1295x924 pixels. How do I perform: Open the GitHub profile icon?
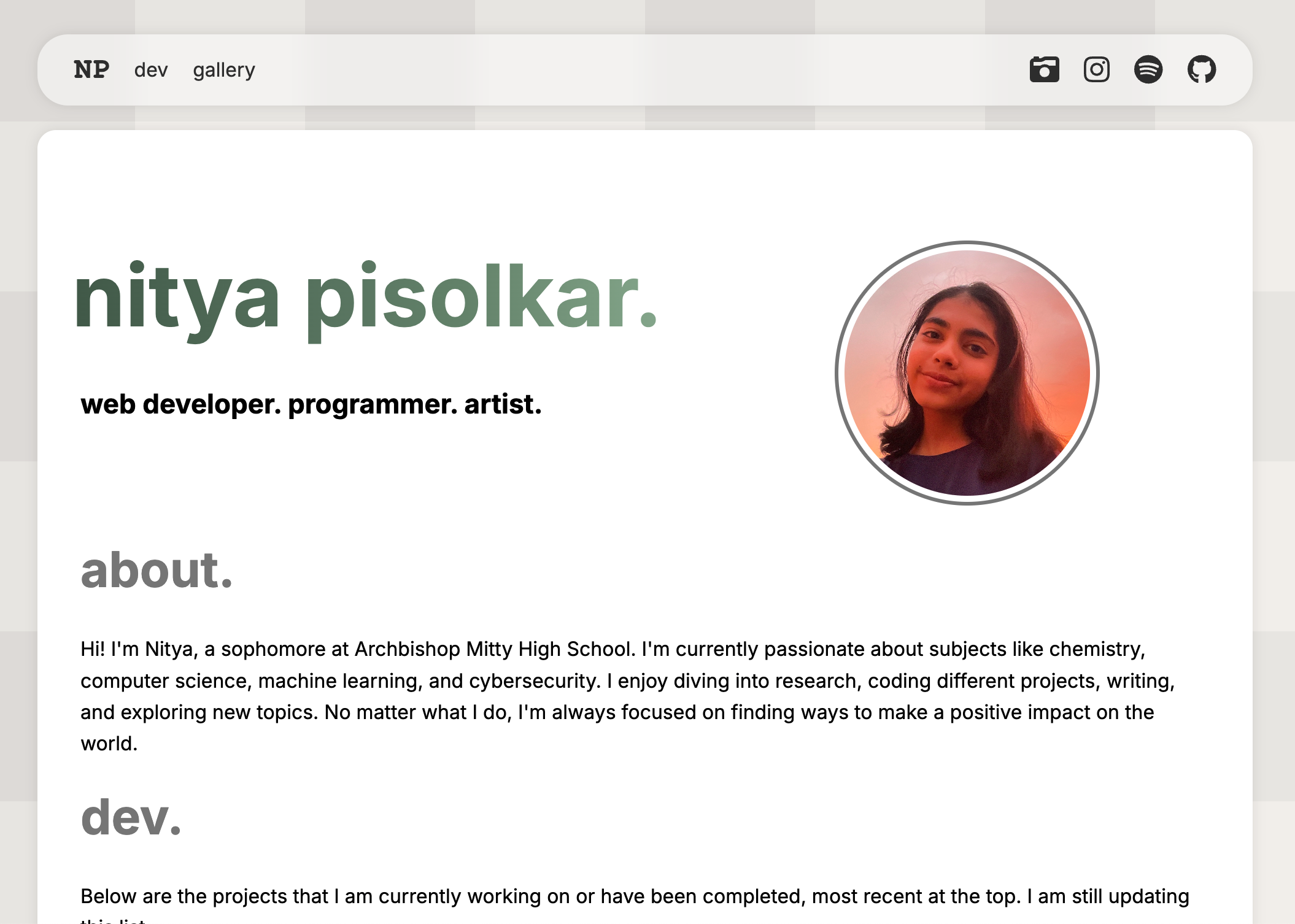(1201, 69)
